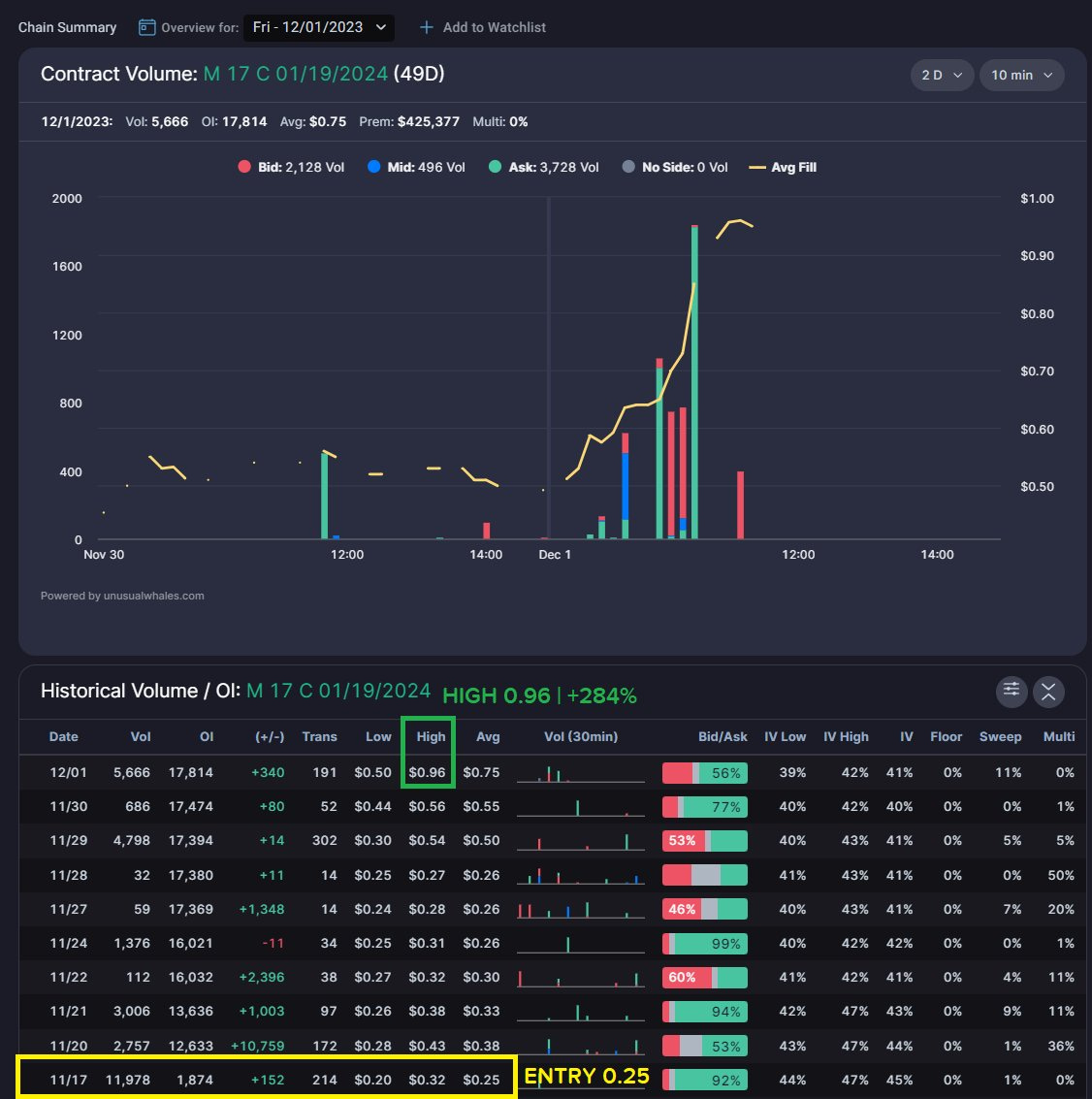The height and width of the screenshot is (1099, 1092).
Task: Open the 10 min interval dropdown
Action: click(x=1021, y=75)
